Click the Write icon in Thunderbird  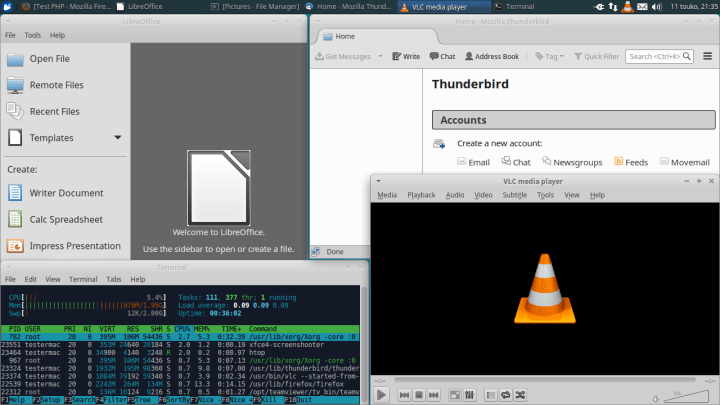click(397, 57)
